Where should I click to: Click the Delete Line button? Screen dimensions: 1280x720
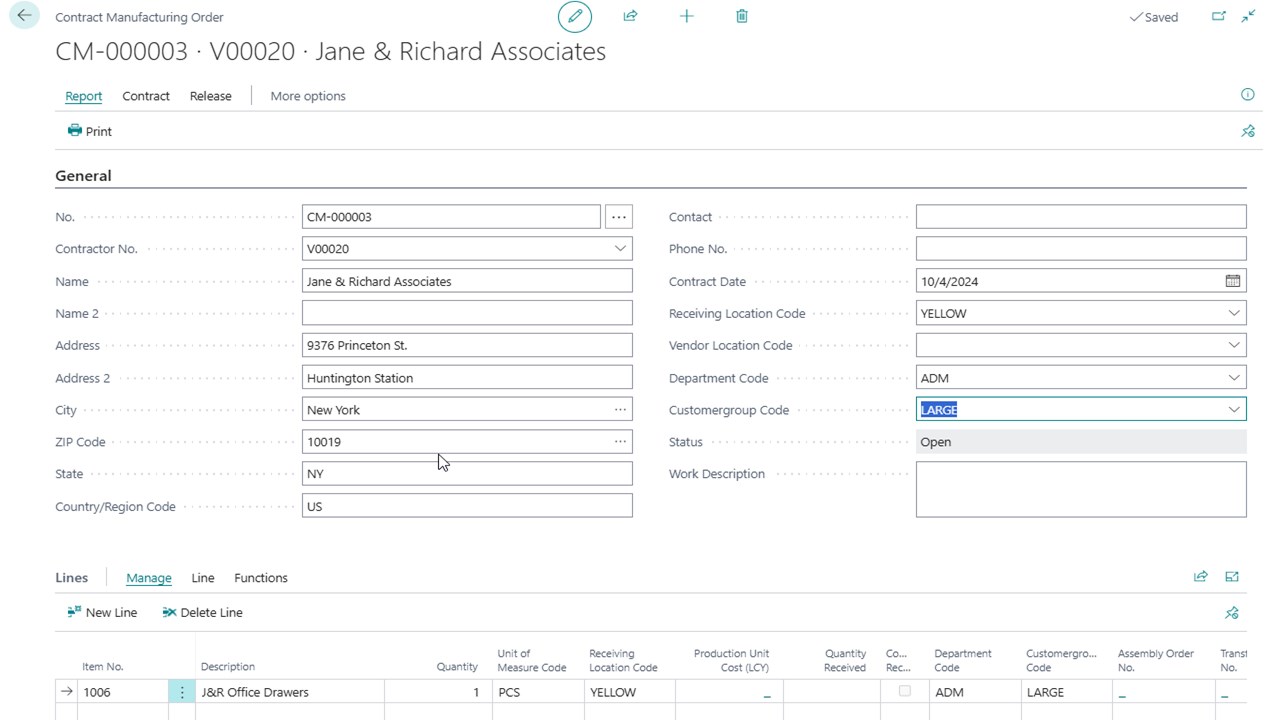(202, 612)
